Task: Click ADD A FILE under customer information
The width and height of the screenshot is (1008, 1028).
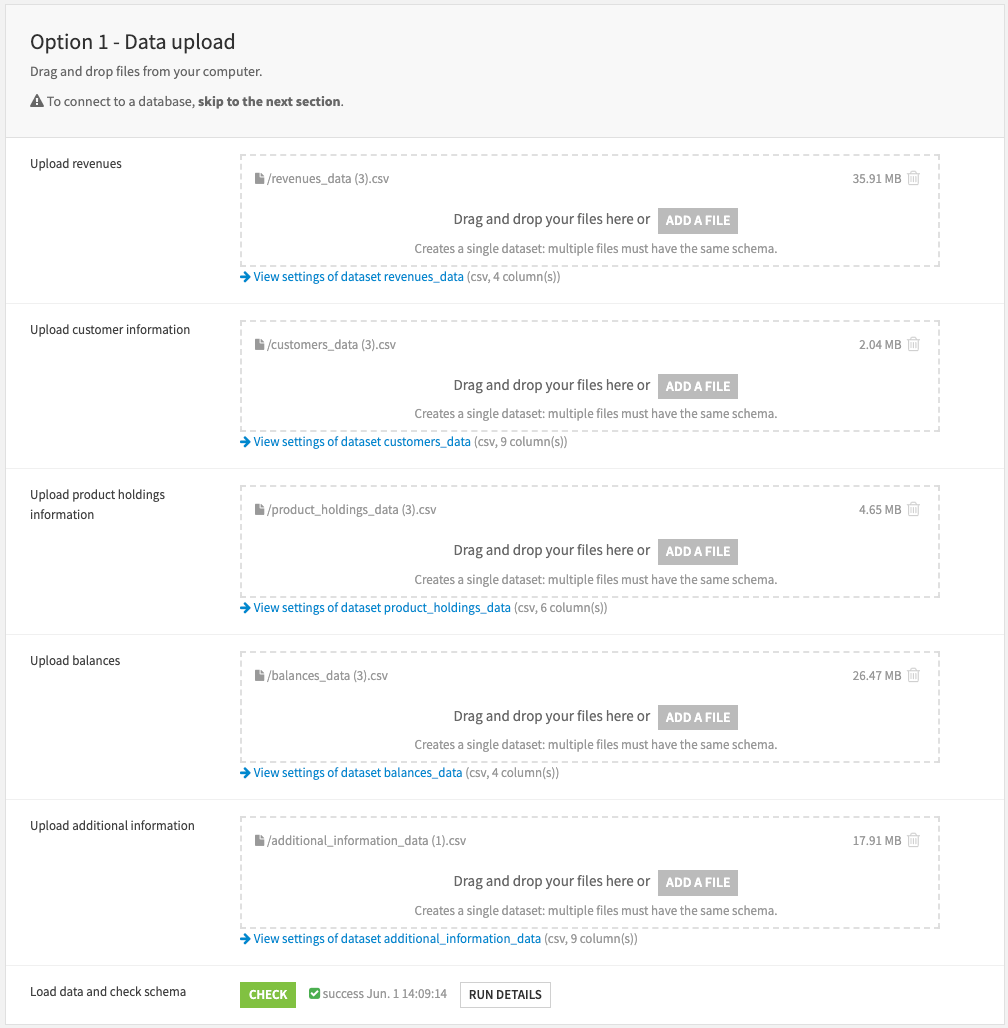Action: pyautogui.click(x=697, y=386)
